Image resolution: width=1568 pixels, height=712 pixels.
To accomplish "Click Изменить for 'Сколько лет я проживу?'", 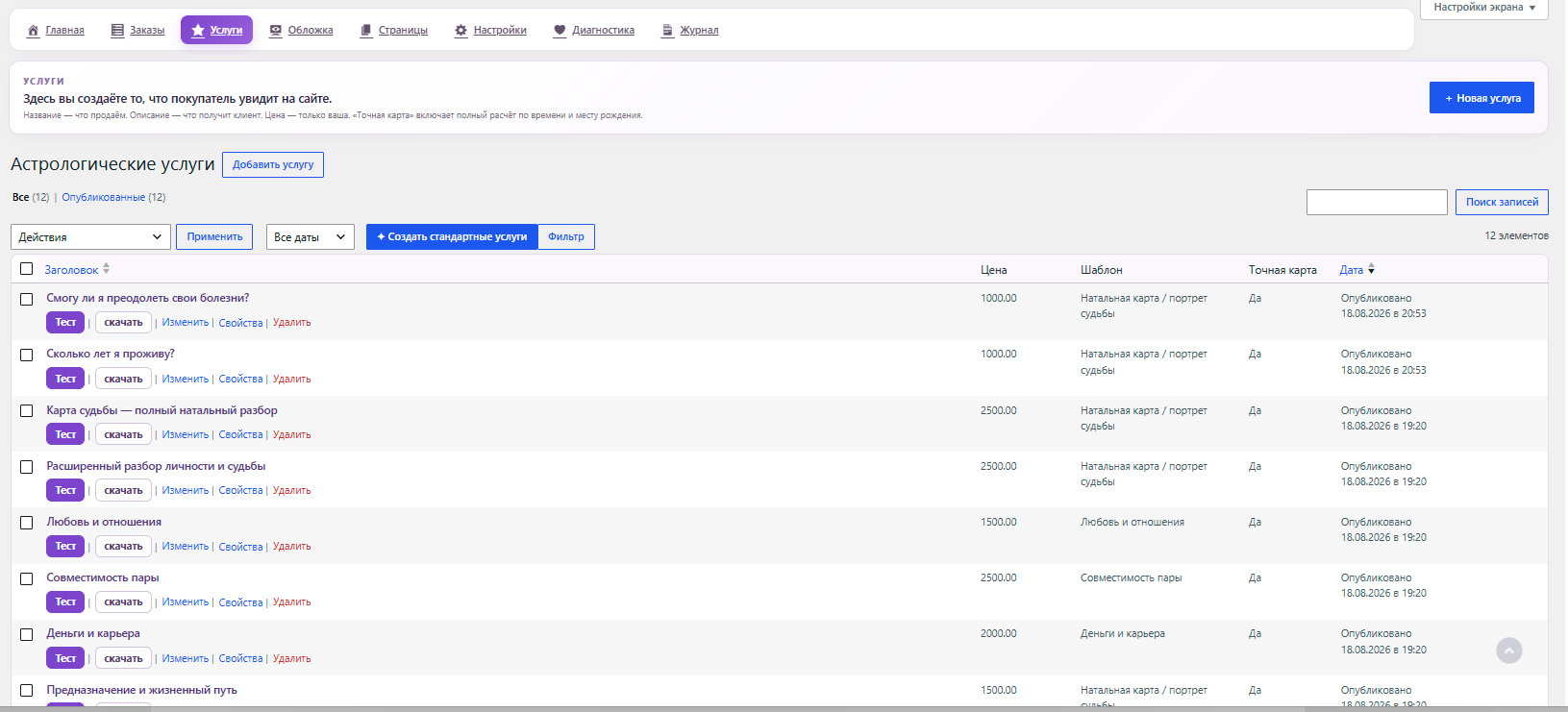I will point(186,379).
